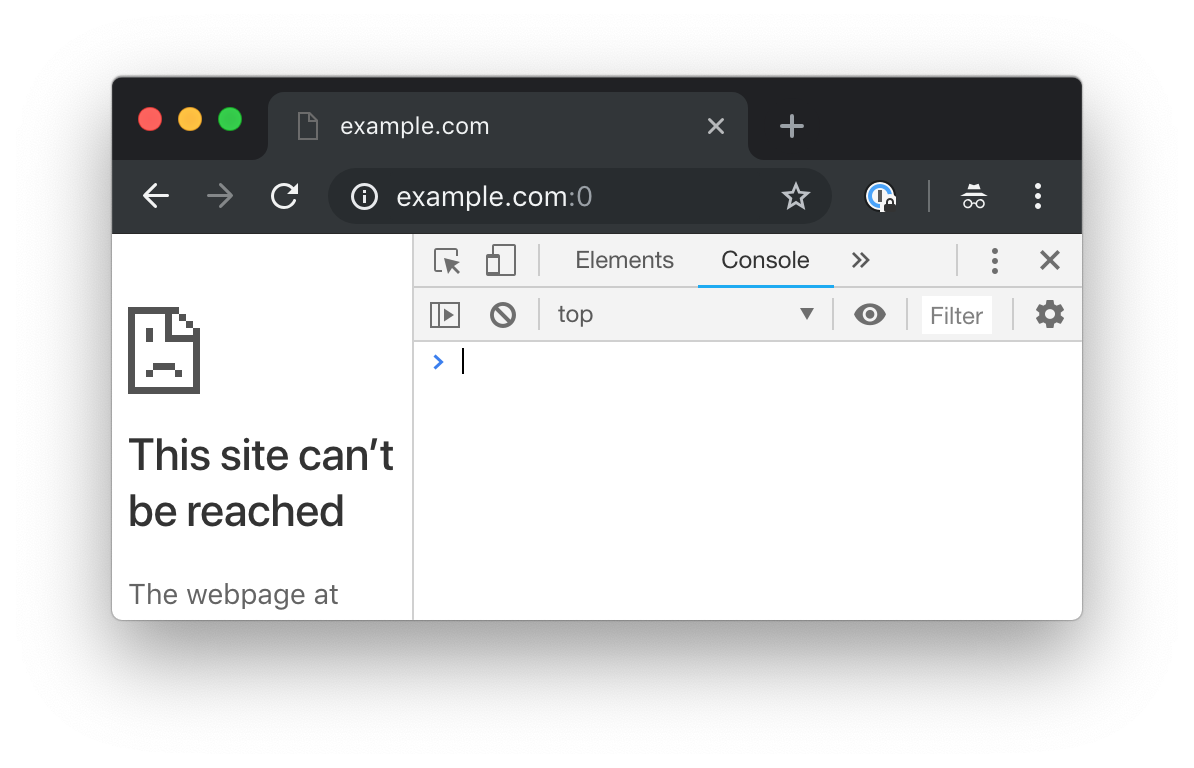Focus the console Filter field

[956, 315]
